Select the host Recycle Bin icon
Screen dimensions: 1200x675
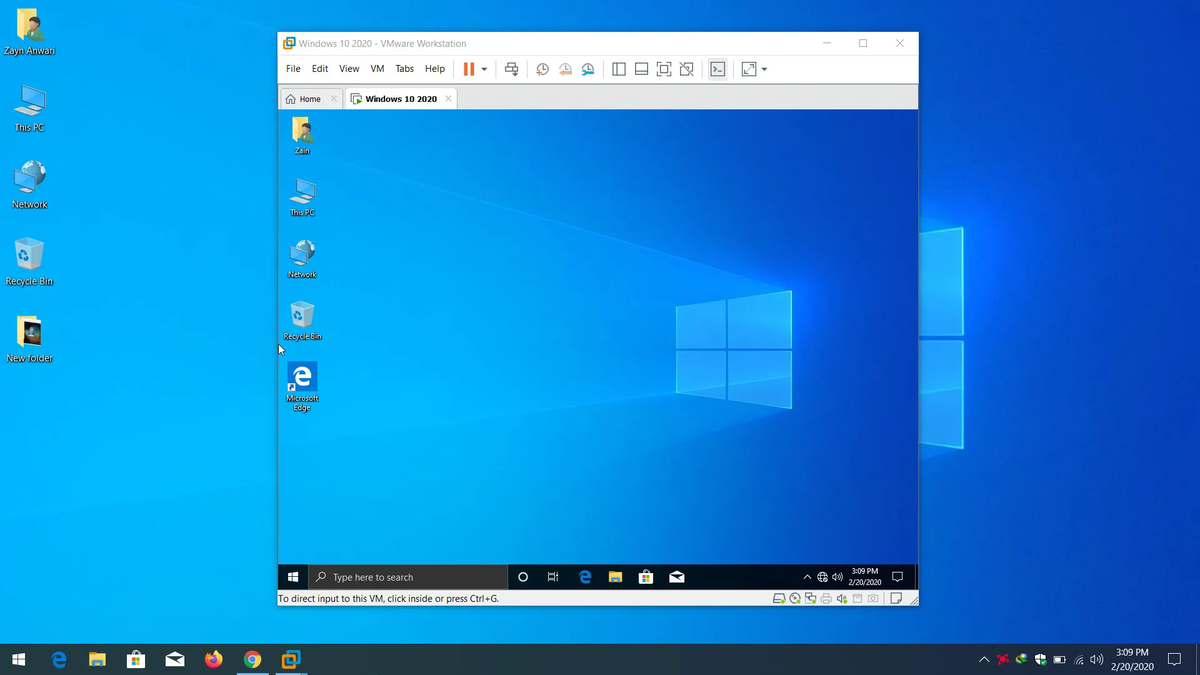coord(29,262)
